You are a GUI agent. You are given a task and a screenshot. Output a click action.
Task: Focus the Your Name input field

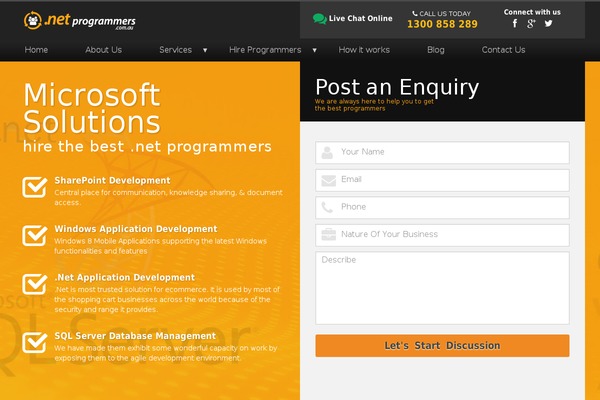[x=442, y=152]
